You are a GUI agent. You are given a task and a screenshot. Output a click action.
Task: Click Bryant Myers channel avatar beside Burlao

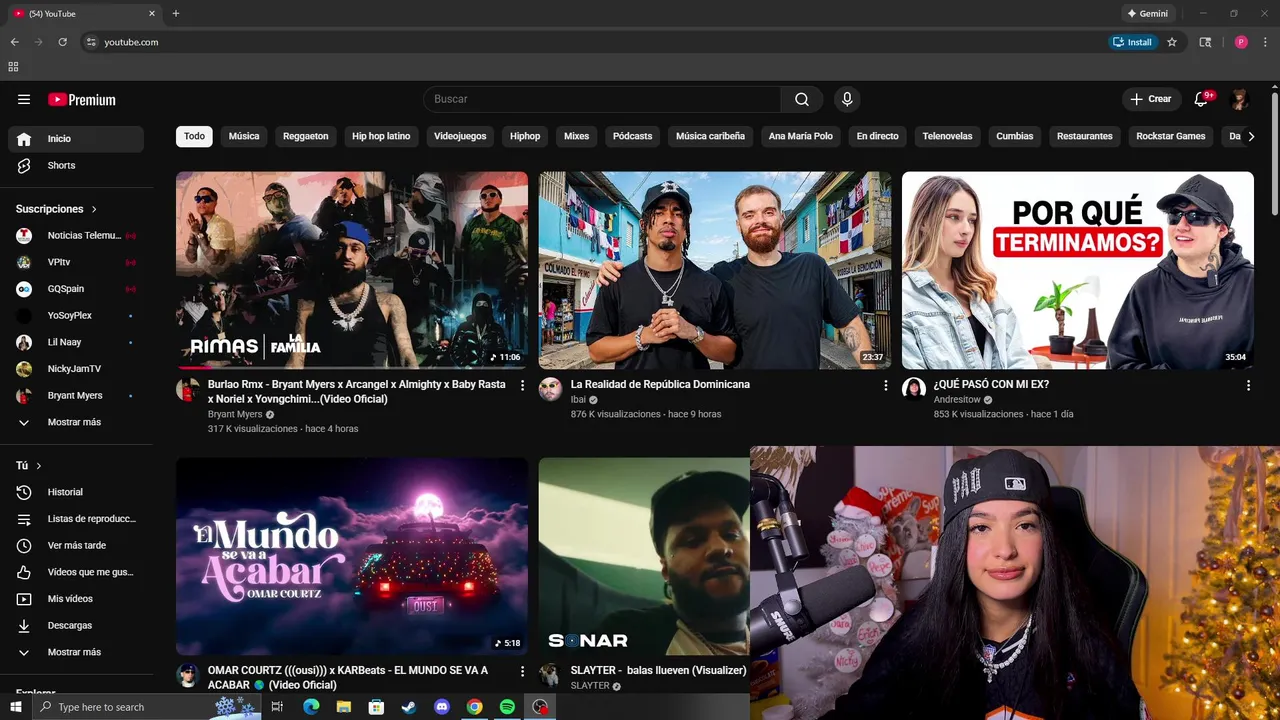click(188, 389)
